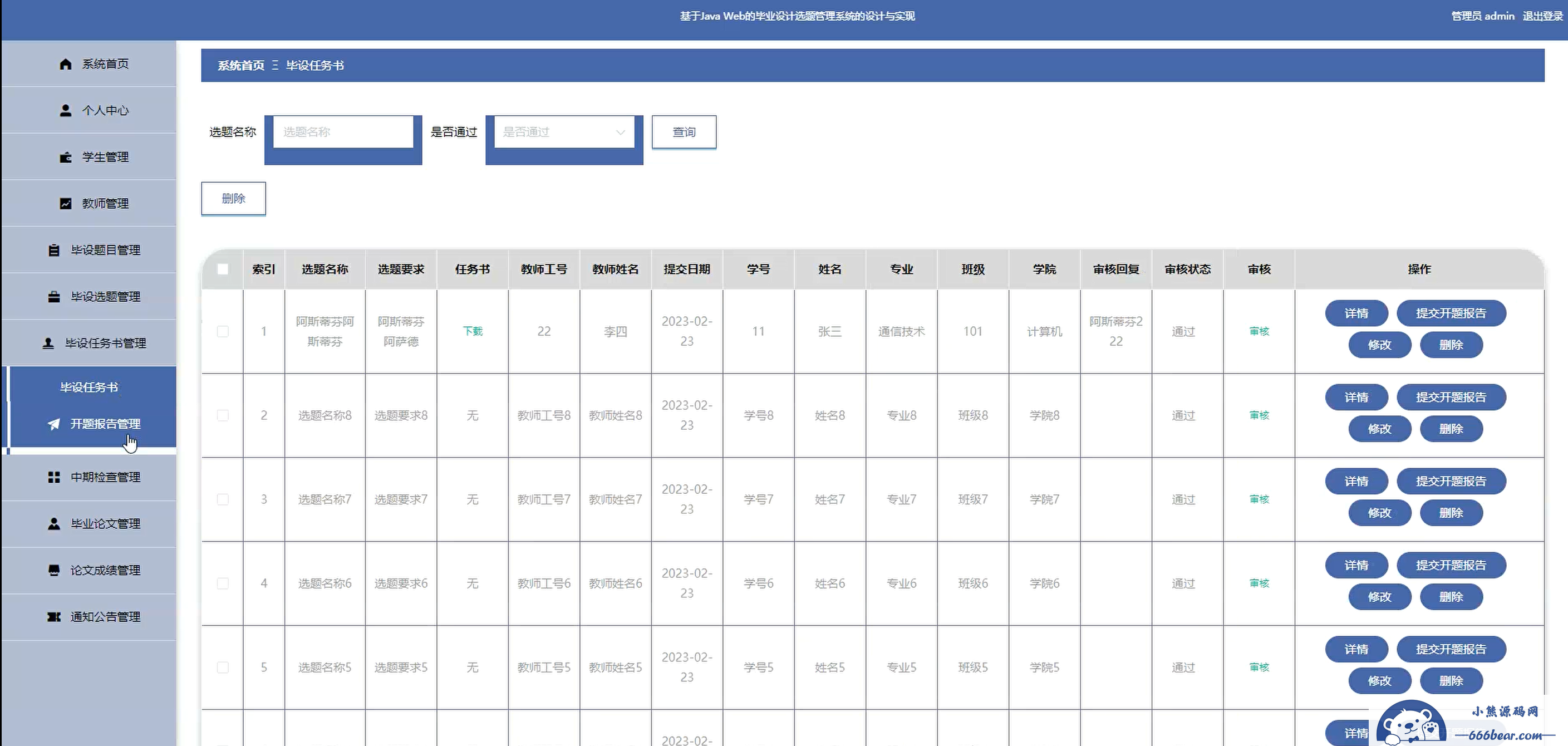Click 审核 link for row 1
Viewport: 1568px width, 746px height.
(1260, 331)
